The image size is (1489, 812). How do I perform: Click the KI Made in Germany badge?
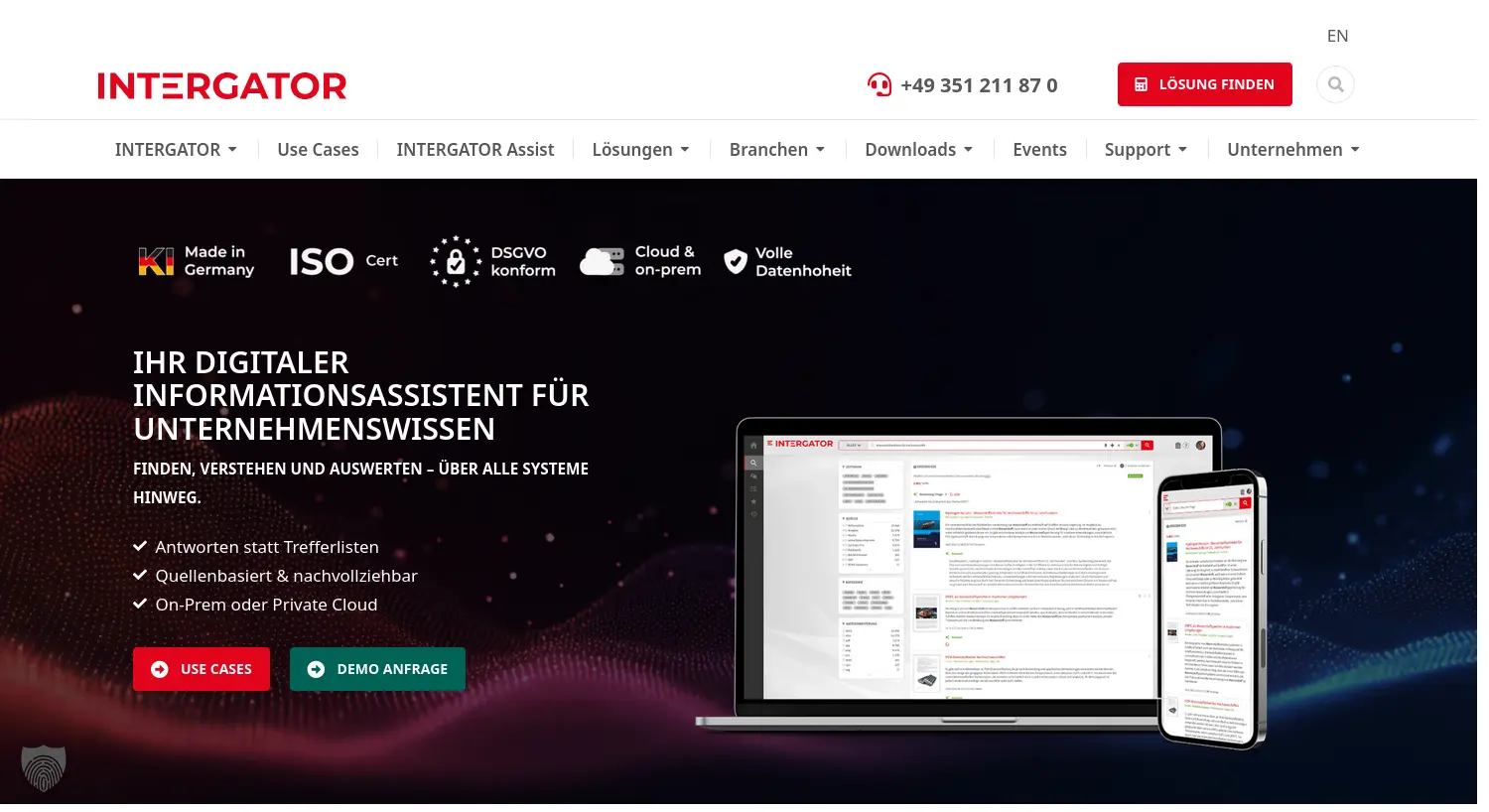coord(196,261)
